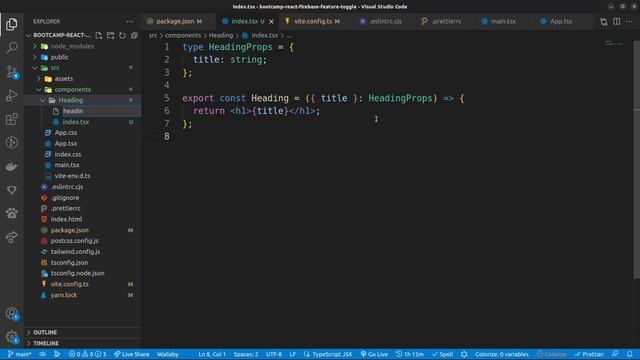Open the paw icon view in activity bar
The height and width of the screenshot is (360, 640).
click(x=11, y=213)
